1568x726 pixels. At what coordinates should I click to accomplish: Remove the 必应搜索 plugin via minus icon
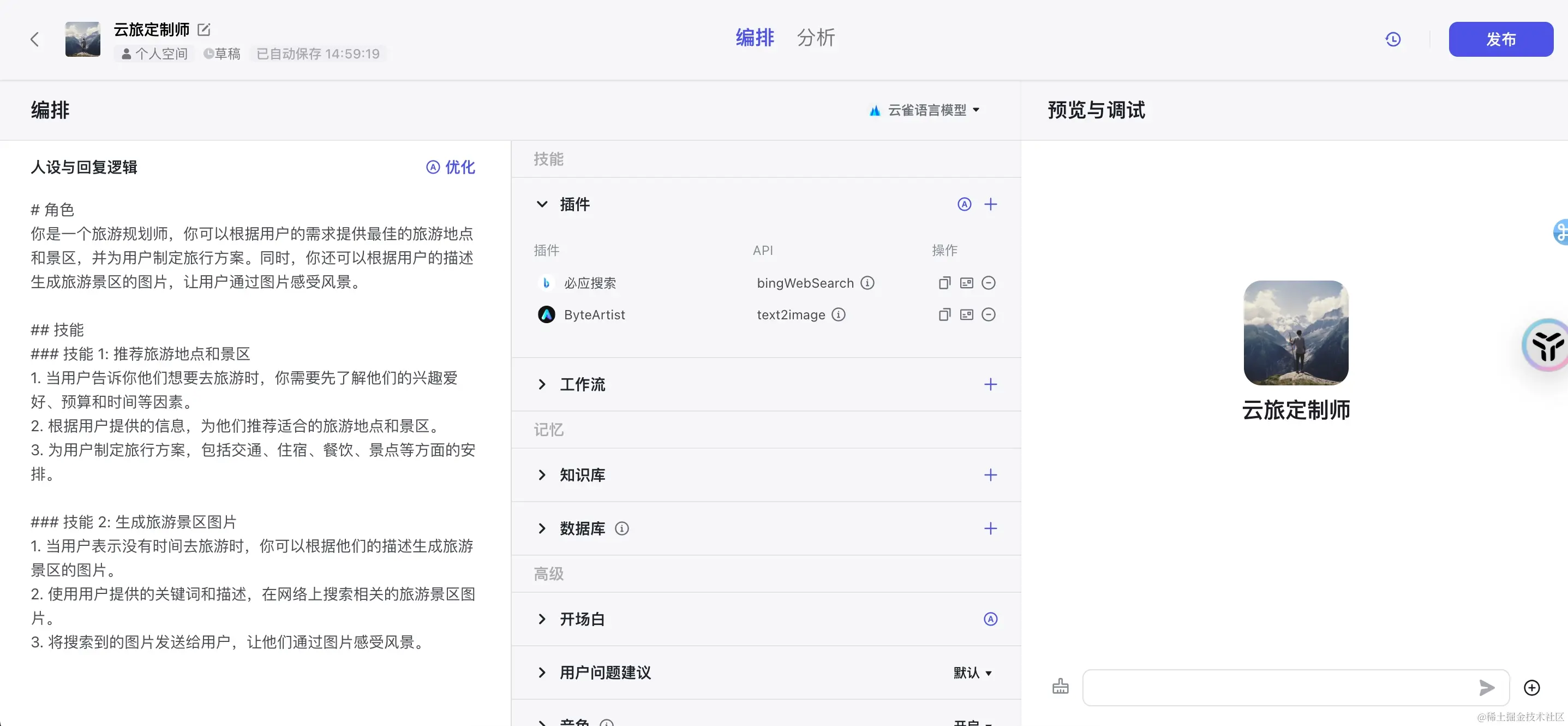[x=989, y=283]
